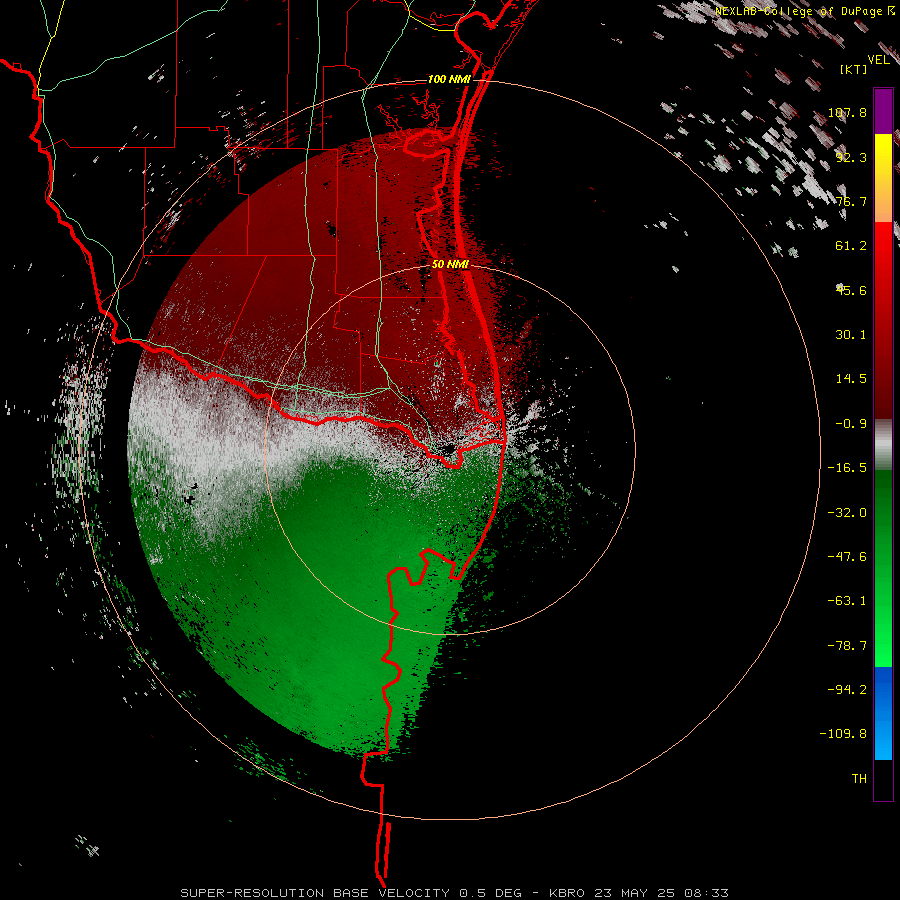Click the VEL legend title

coord(878,60)
